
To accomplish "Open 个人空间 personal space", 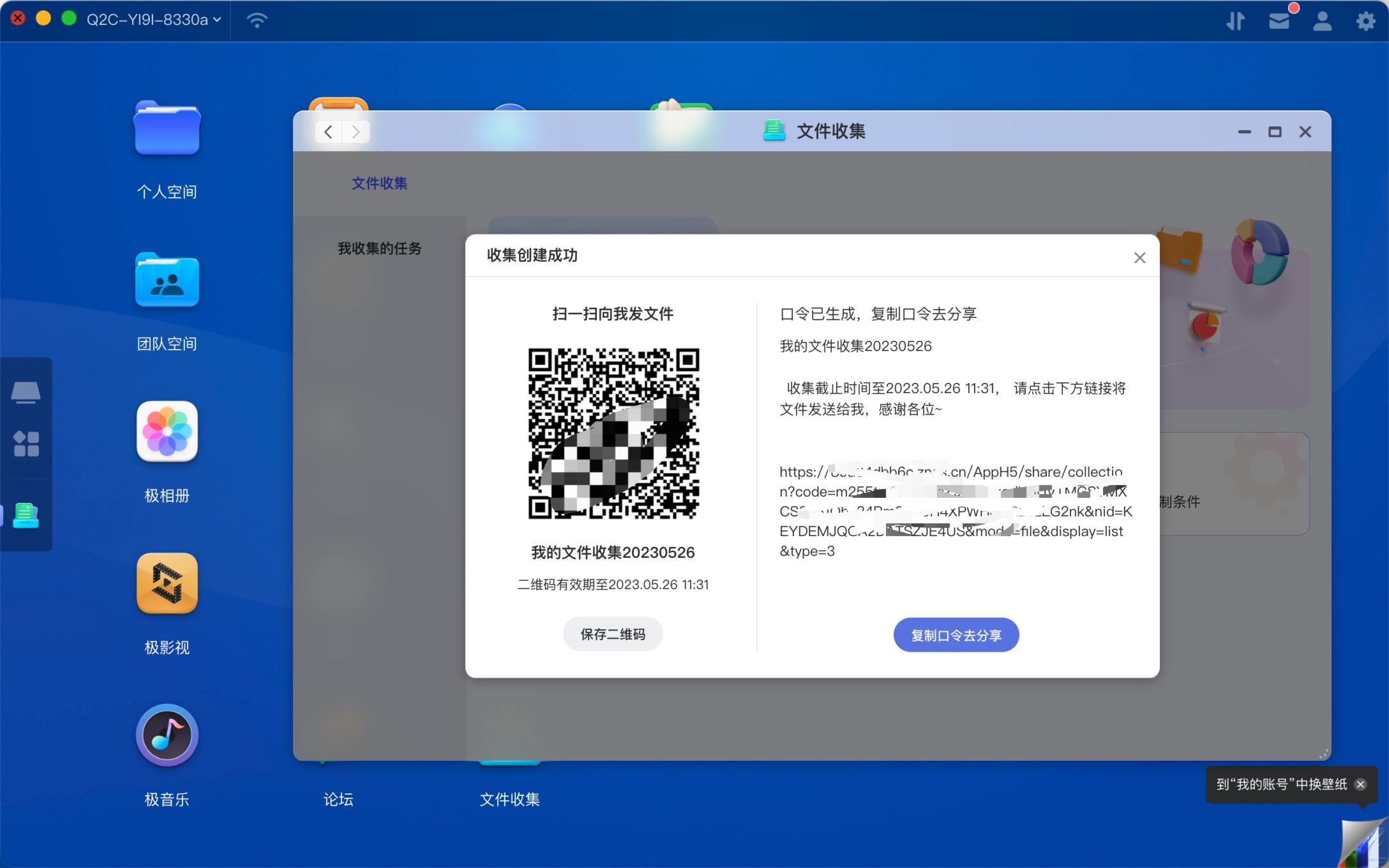I will pyautogui.click(x=167, y=129).
